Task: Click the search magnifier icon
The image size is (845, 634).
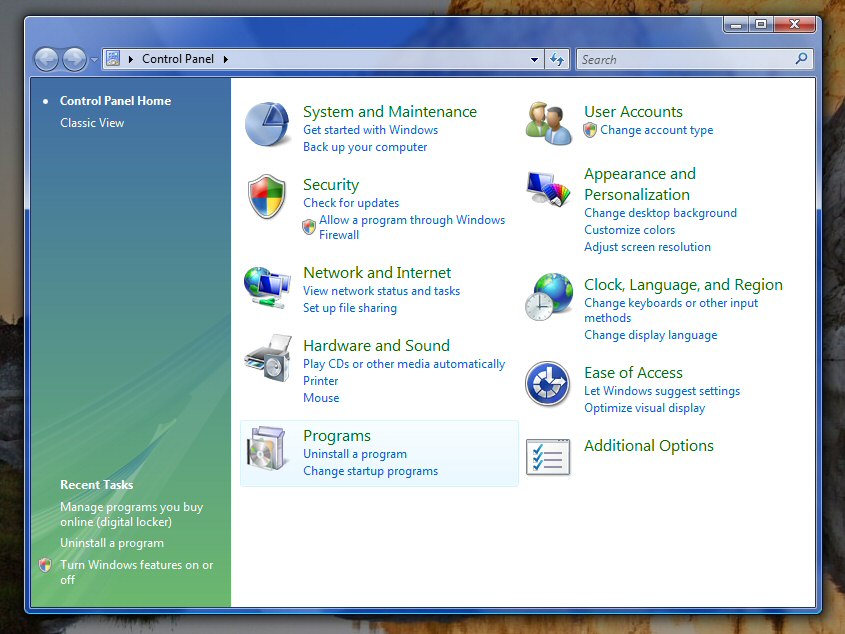Action: [801, 58]
